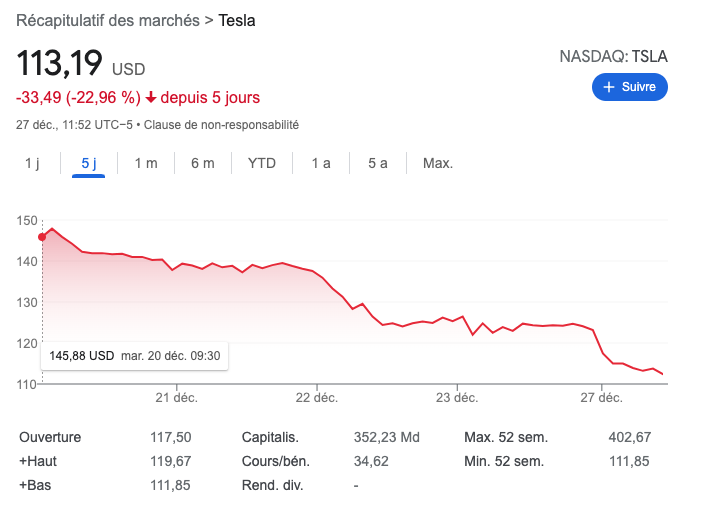The image size is (718, 511).
Task: Select the 5 j time range tab
Action: pos(88,163)
